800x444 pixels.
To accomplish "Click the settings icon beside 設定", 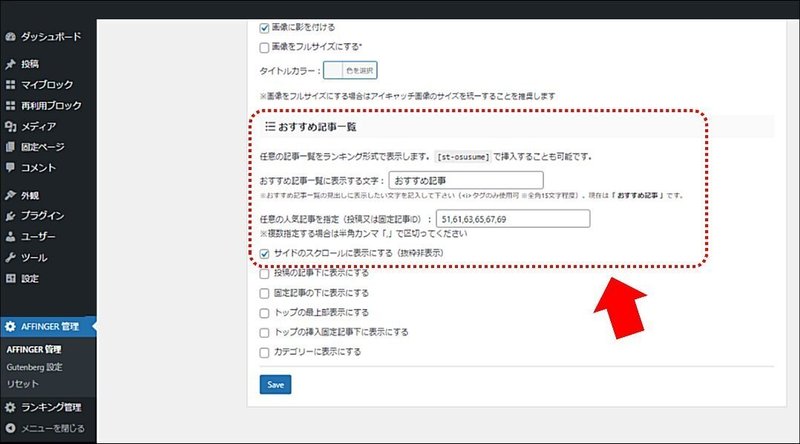I will click(10, 279).
